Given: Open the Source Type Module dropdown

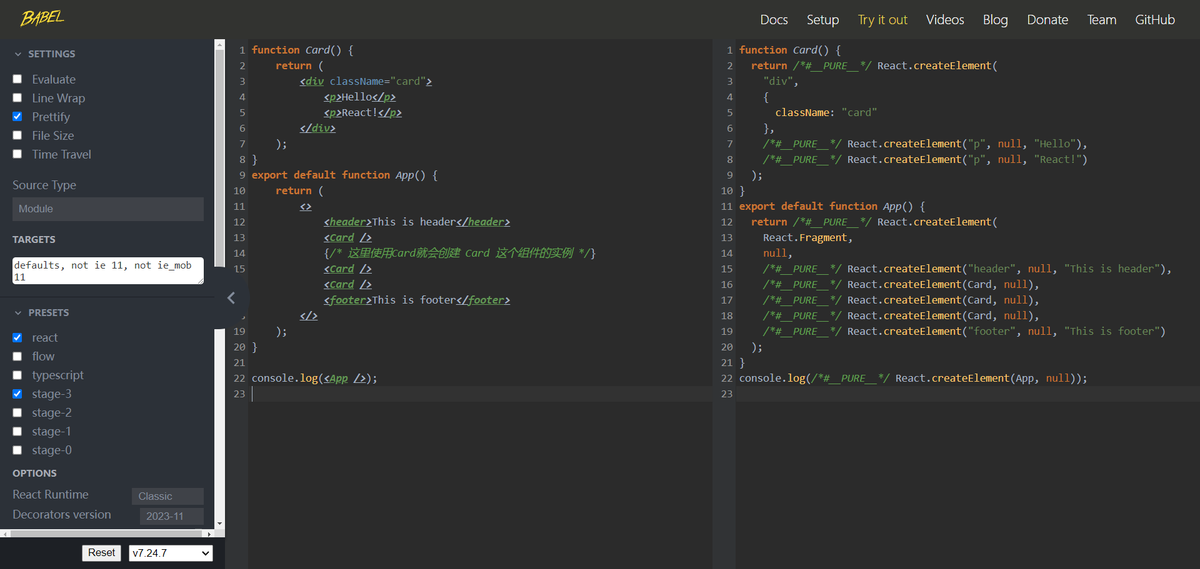Looking at the screenshot, I should pos(108,209).
